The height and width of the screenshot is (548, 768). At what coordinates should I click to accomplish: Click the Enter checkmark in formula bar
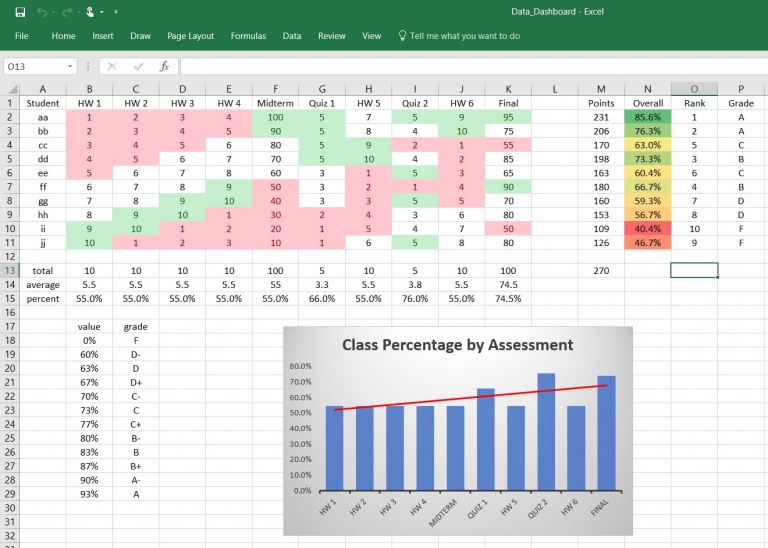138,66
